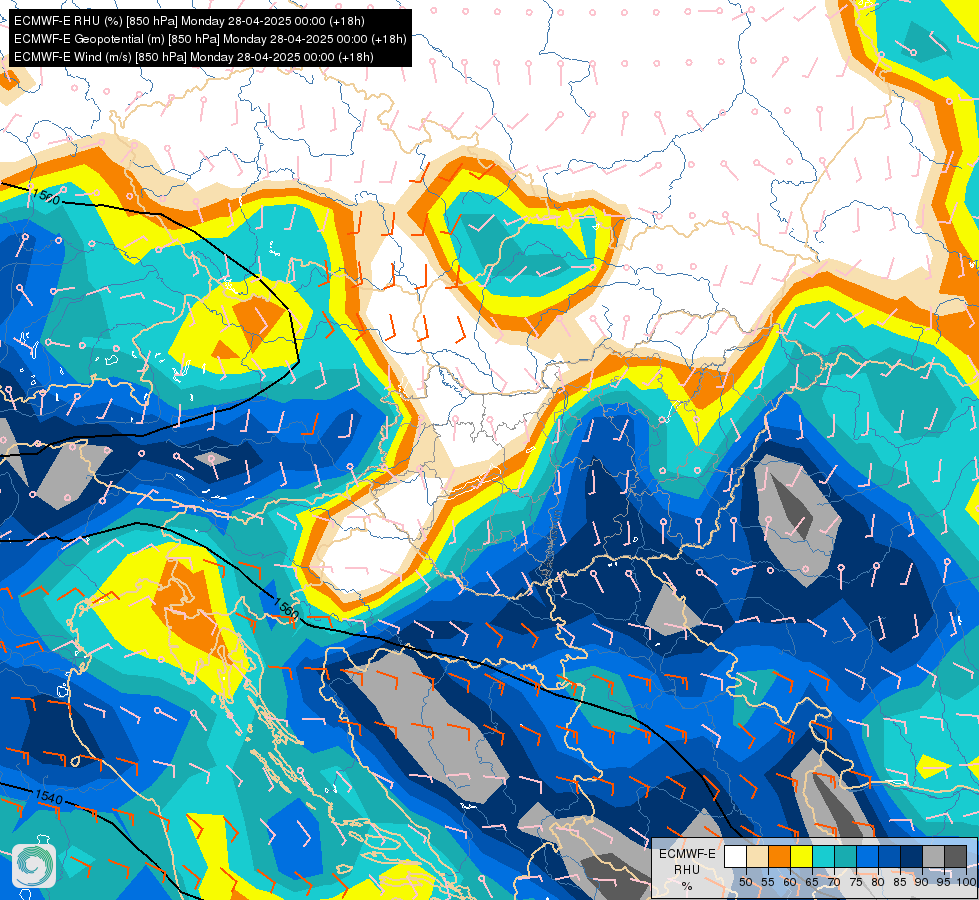
Task: Click the legend value 75
Action: tap(857, 882)
